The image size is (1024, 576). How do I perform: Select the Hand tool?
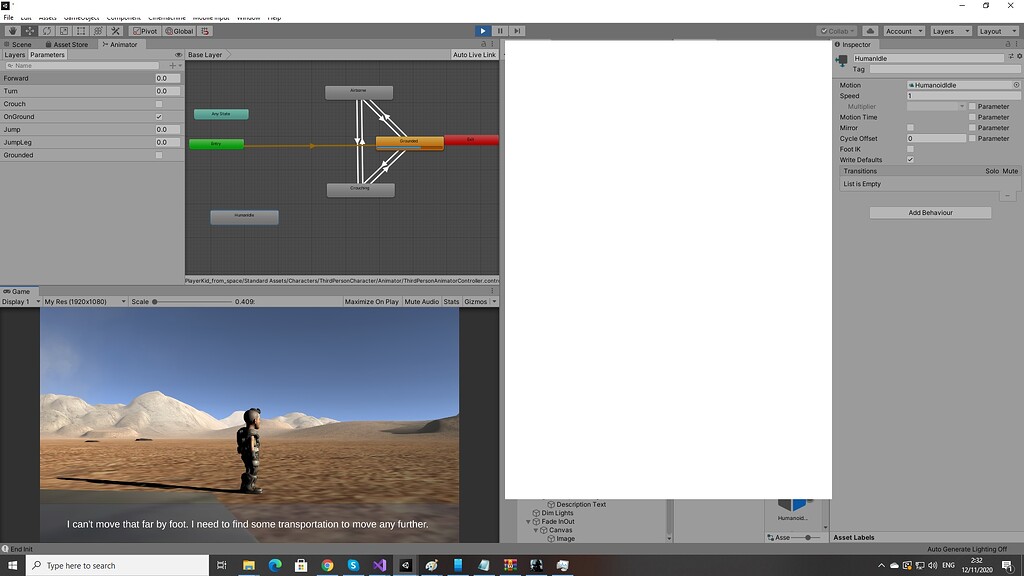tap(12, 31)
